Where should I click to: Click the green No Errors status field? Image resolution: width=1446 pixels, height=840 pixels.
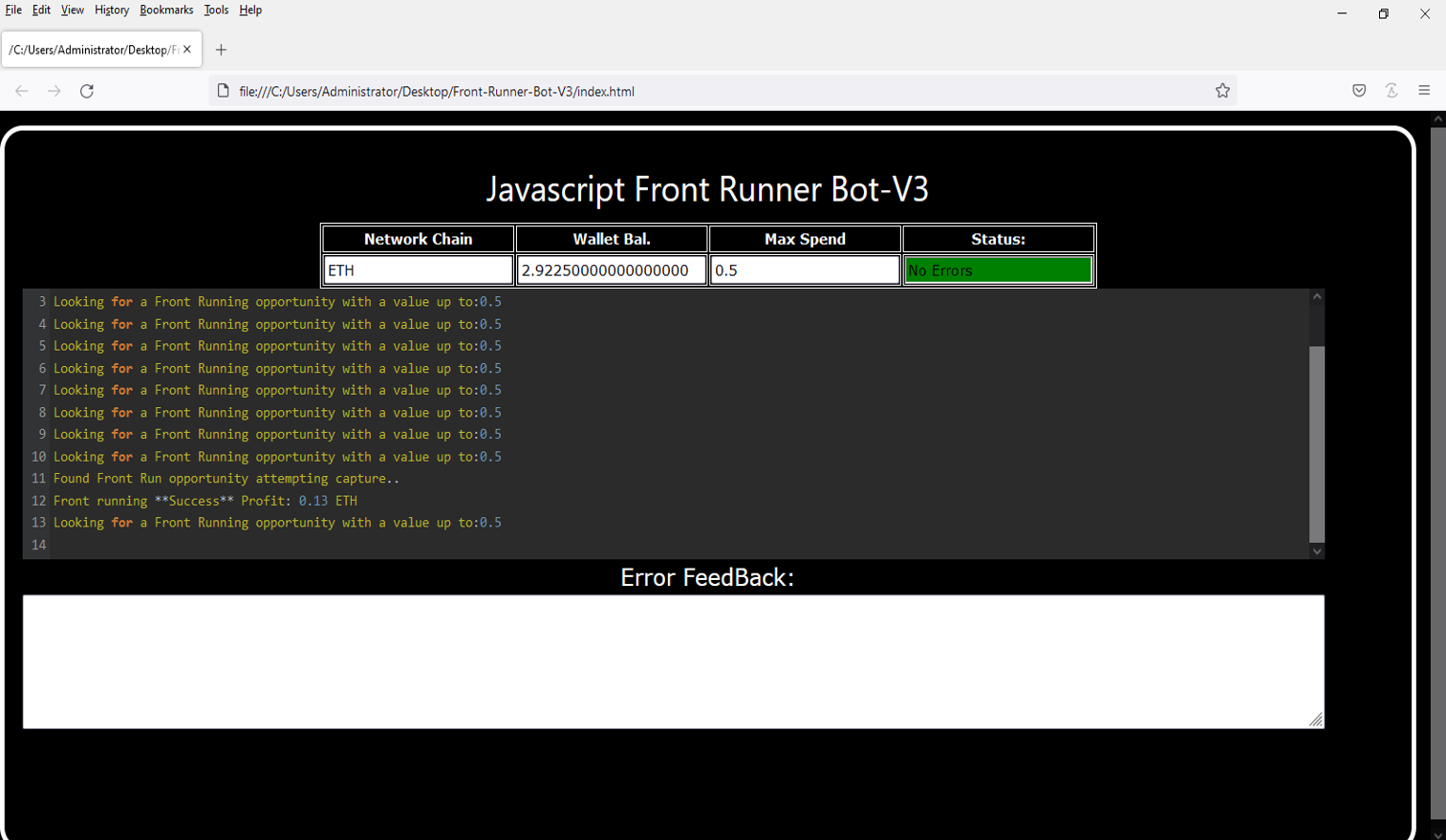999,270
